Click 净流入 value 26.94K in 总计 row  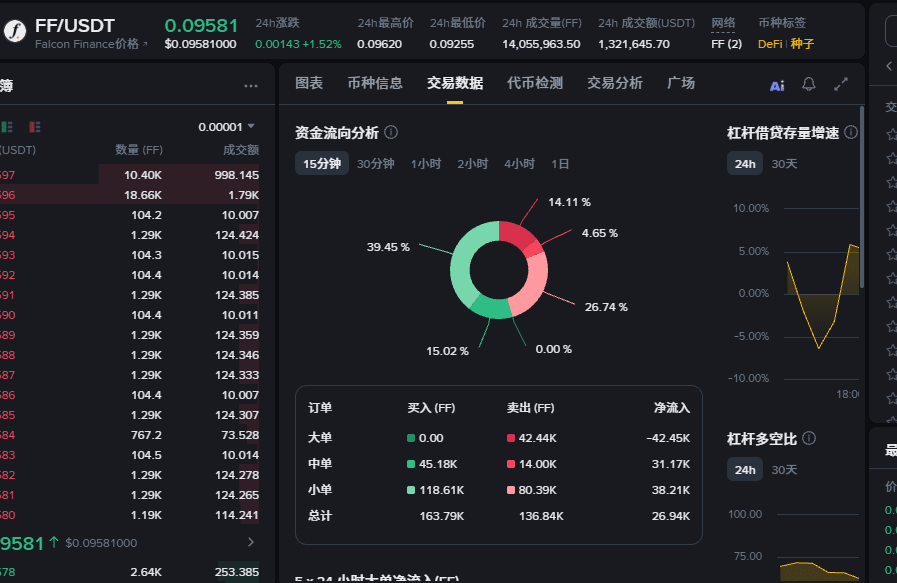[x=670, y=516]
